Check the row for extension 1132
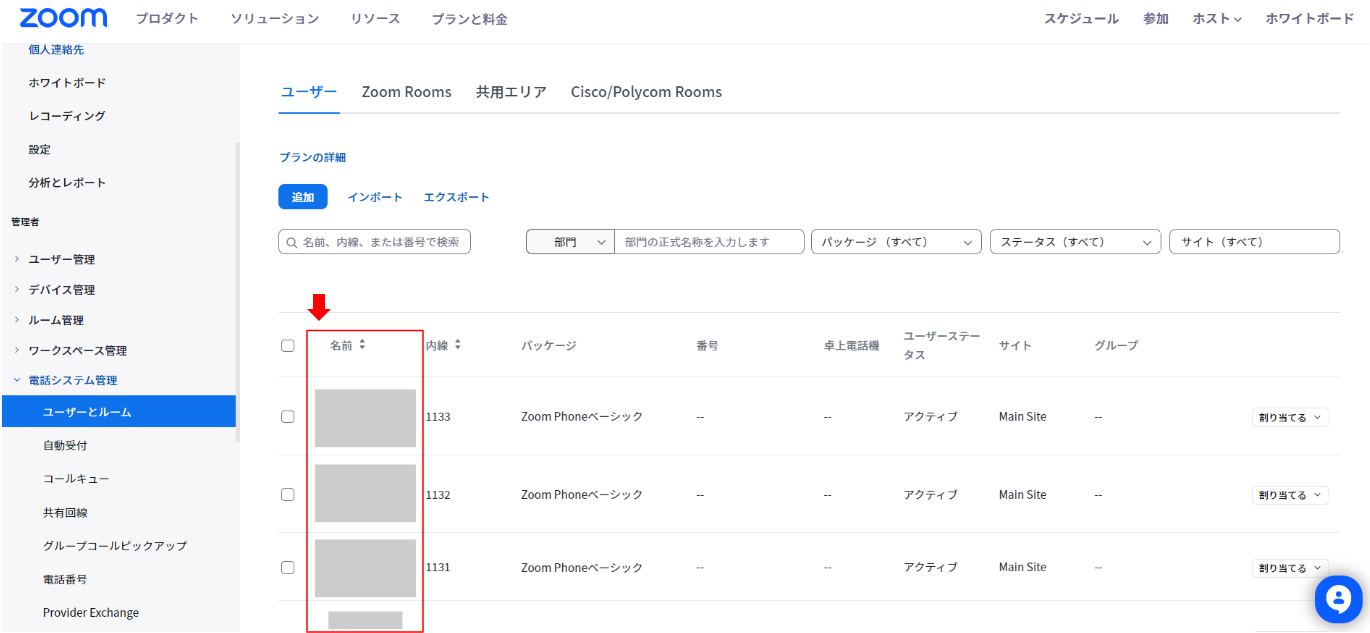This screenshot has width=1370, height=633. (288, 495)
